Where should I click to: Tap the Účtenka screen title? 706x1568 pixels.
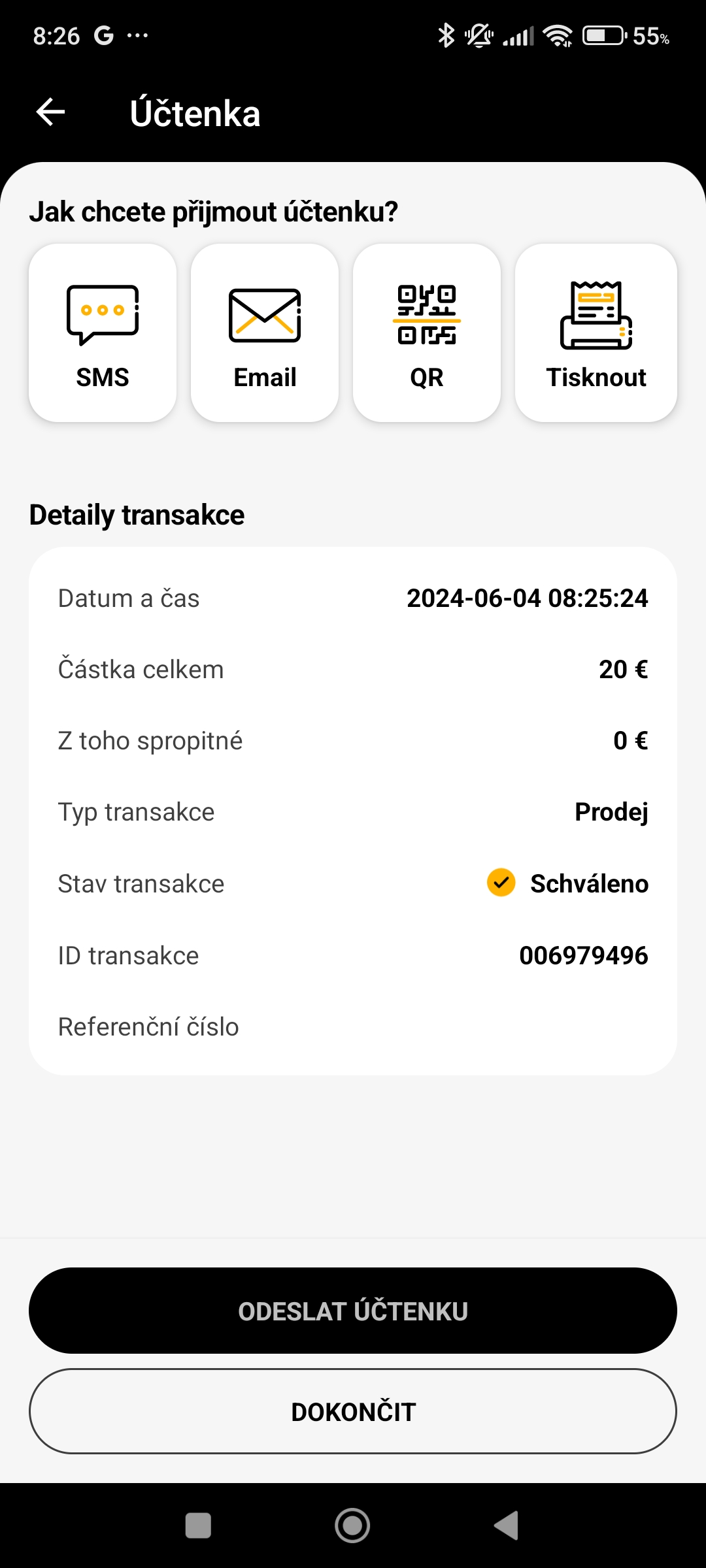[x=195, y=113]
